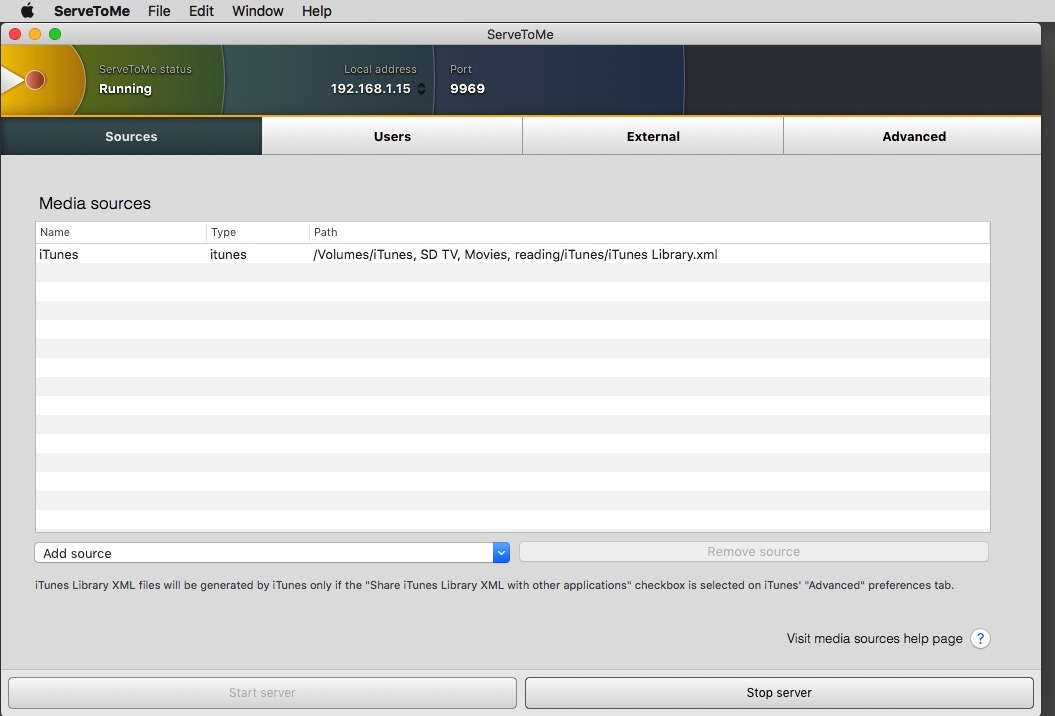This screenshot has height=716, width=1055.
Task: Click the lowercase itunes type cell
Action: point(228,254)
